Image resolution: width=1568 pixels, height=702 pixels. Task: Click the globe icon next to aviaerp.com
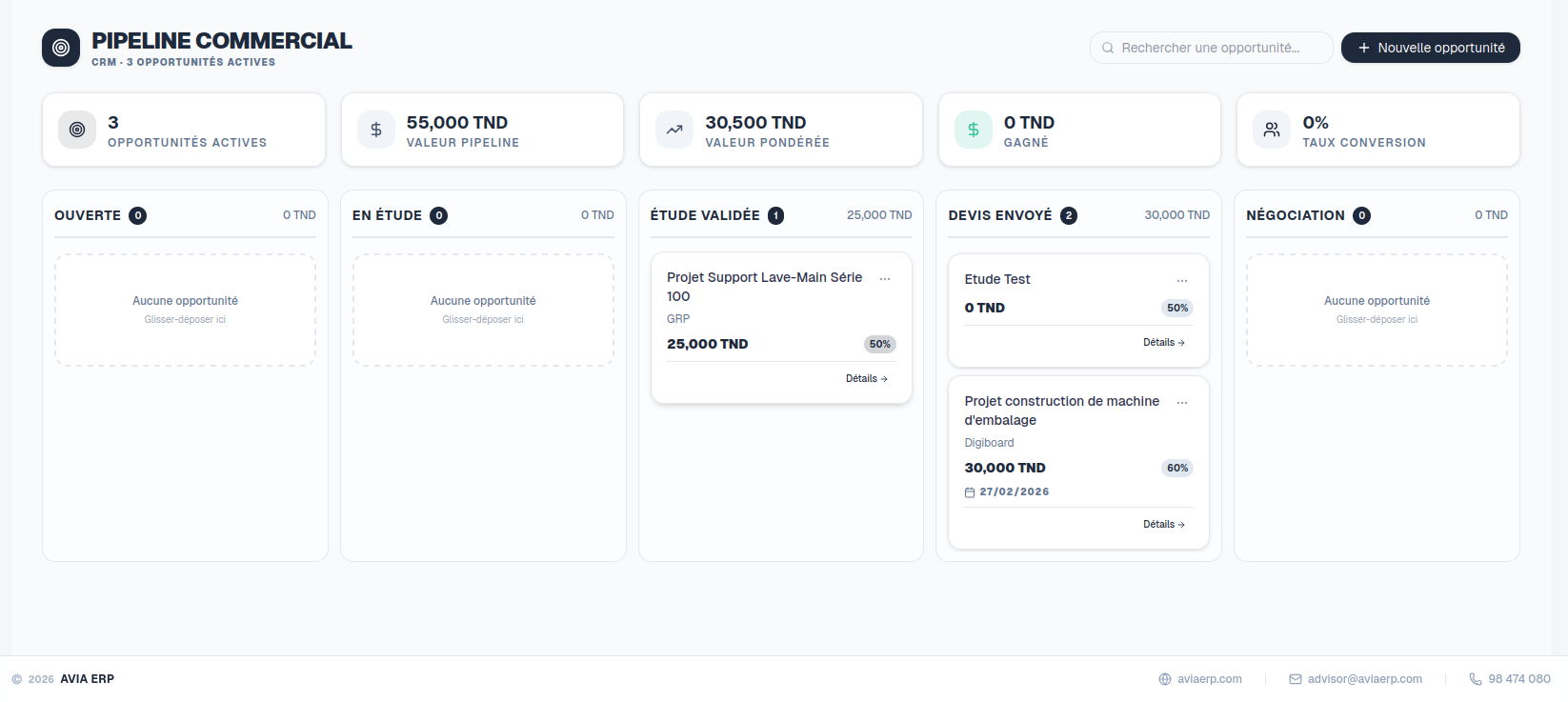point(1164,678)
